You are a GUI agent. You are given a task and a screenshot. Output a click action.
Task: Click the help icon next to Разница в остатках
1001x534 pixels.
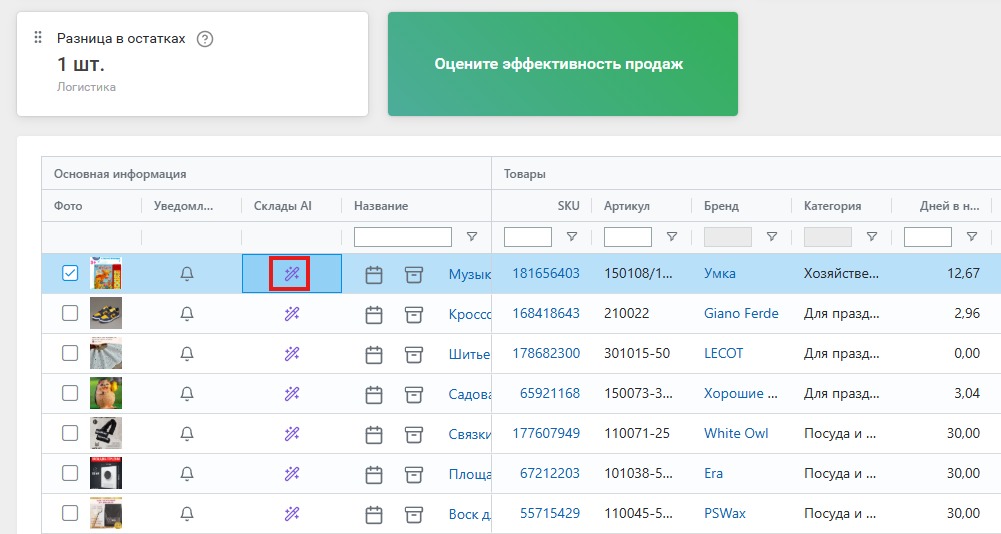(205, 39)
